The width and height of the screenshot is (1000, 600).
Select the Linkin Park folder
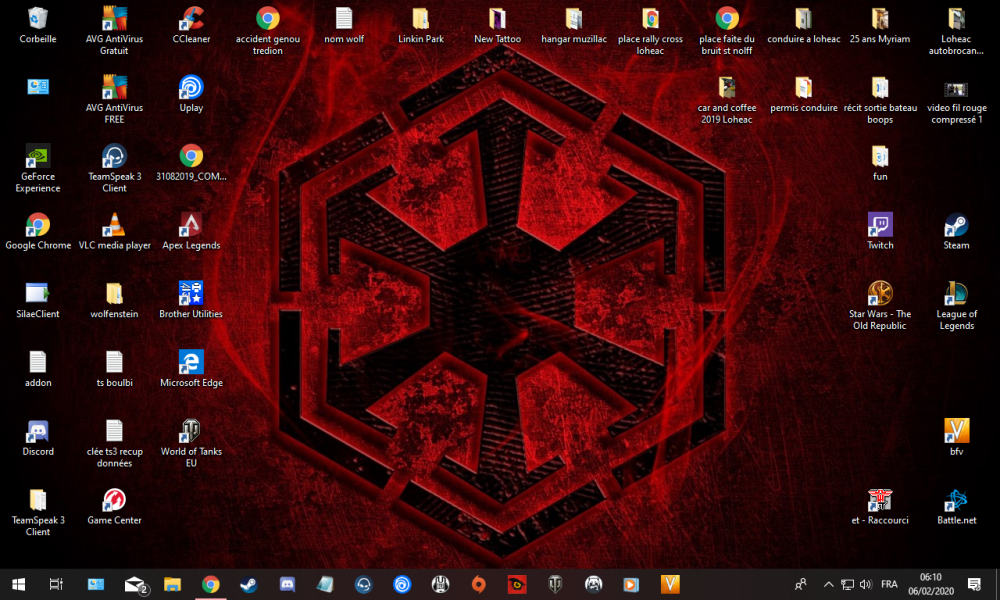pyautogui.click(x=420, y=26)
